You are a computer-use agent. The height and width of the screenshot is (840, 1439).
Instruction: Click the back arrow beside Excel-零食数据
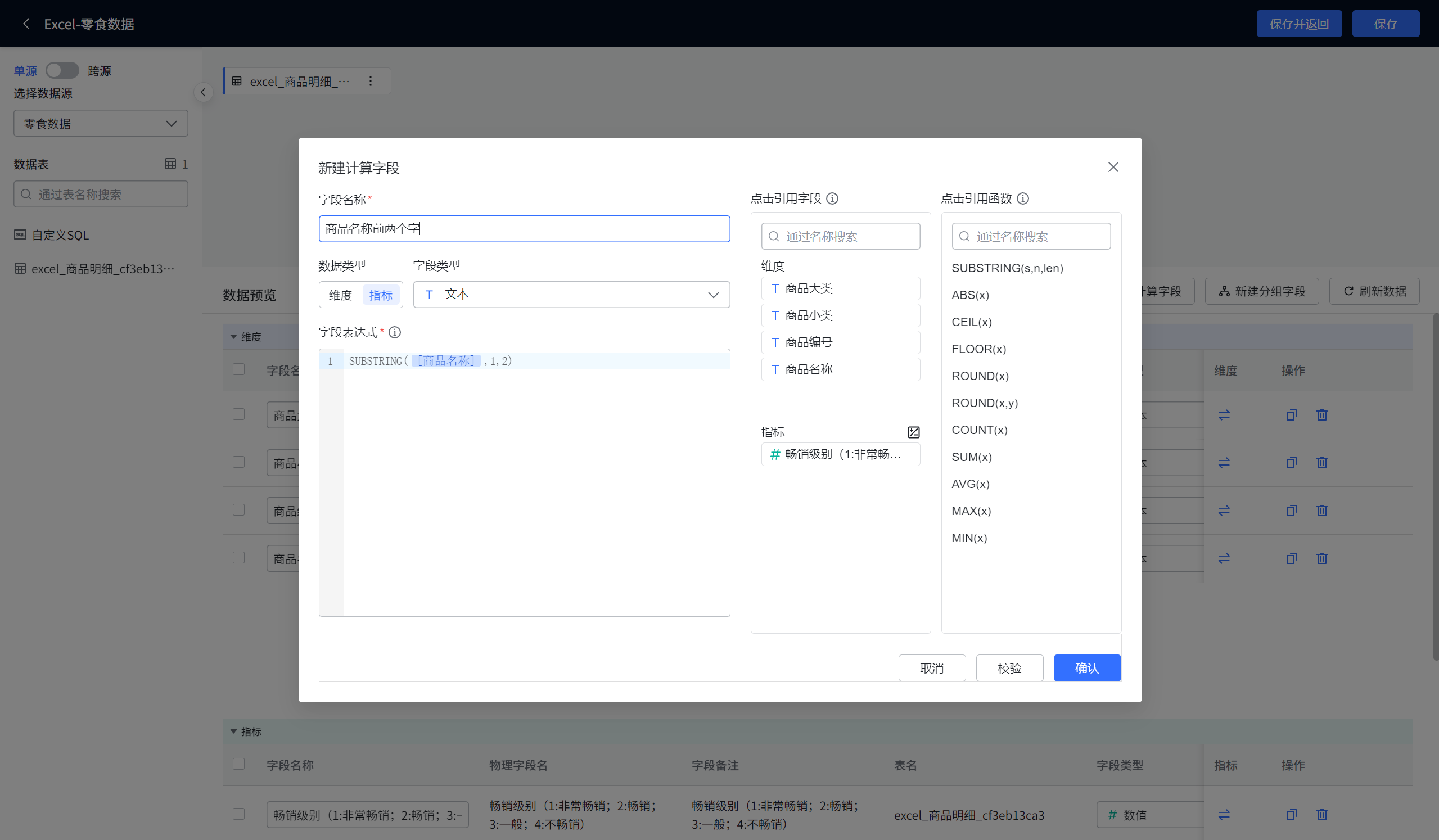click(26, 24)
